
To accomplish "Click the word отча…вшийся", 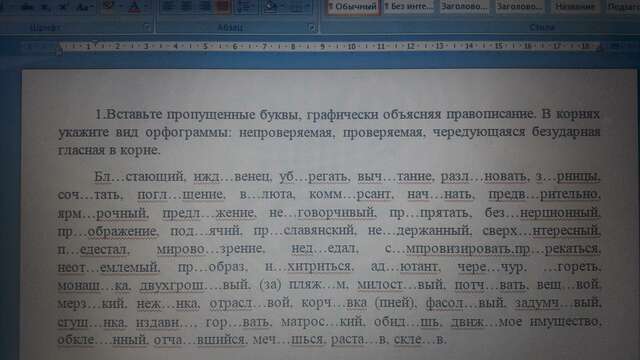I will [x=200, y=340].
